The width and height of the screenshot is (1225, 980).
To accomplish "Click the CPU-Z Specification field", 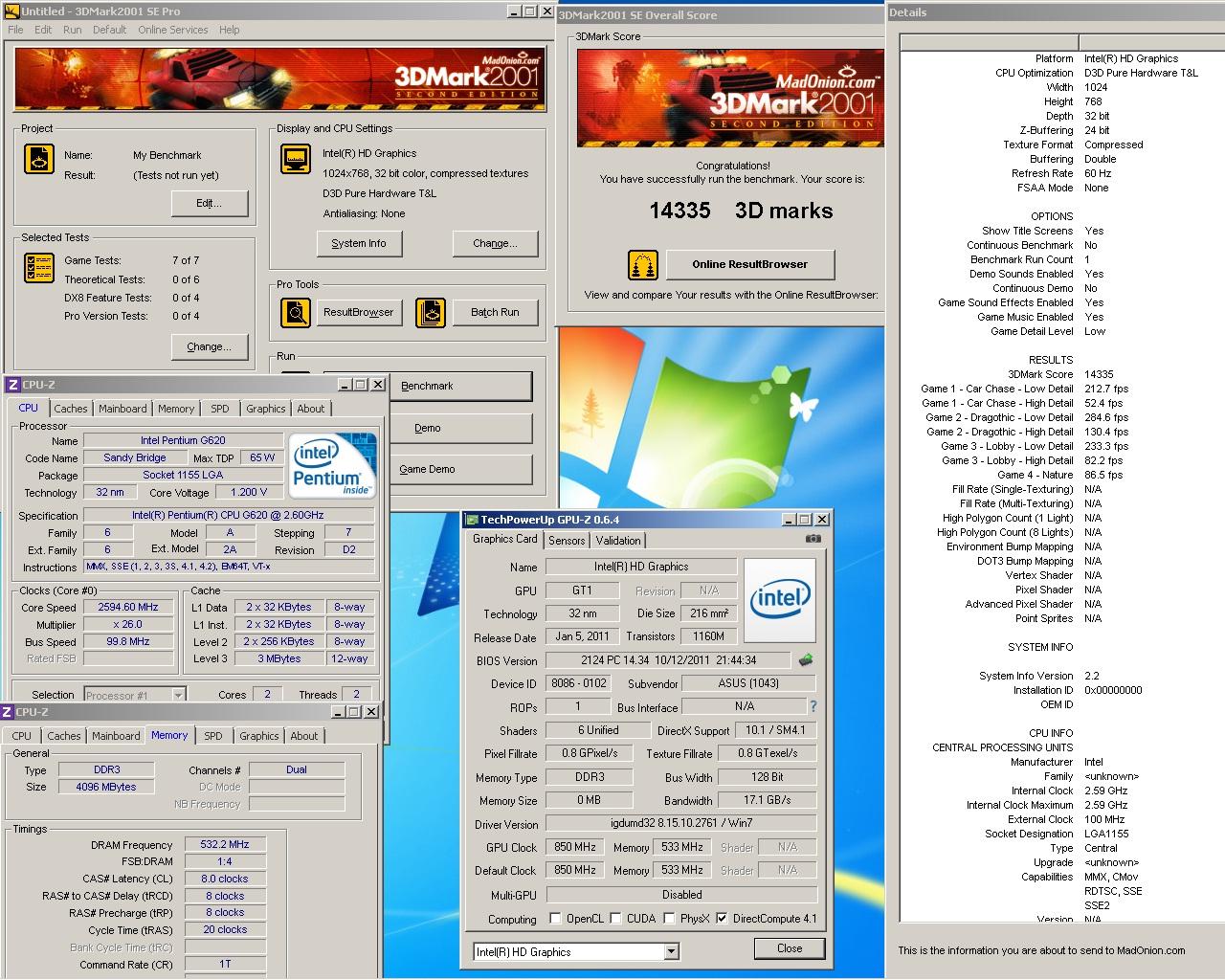I will click(x=228, y=515).
